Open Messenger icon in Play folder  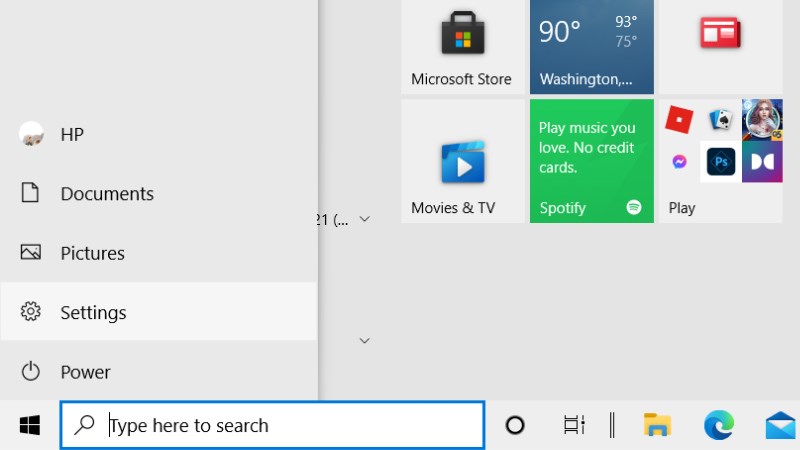point(679,162)
